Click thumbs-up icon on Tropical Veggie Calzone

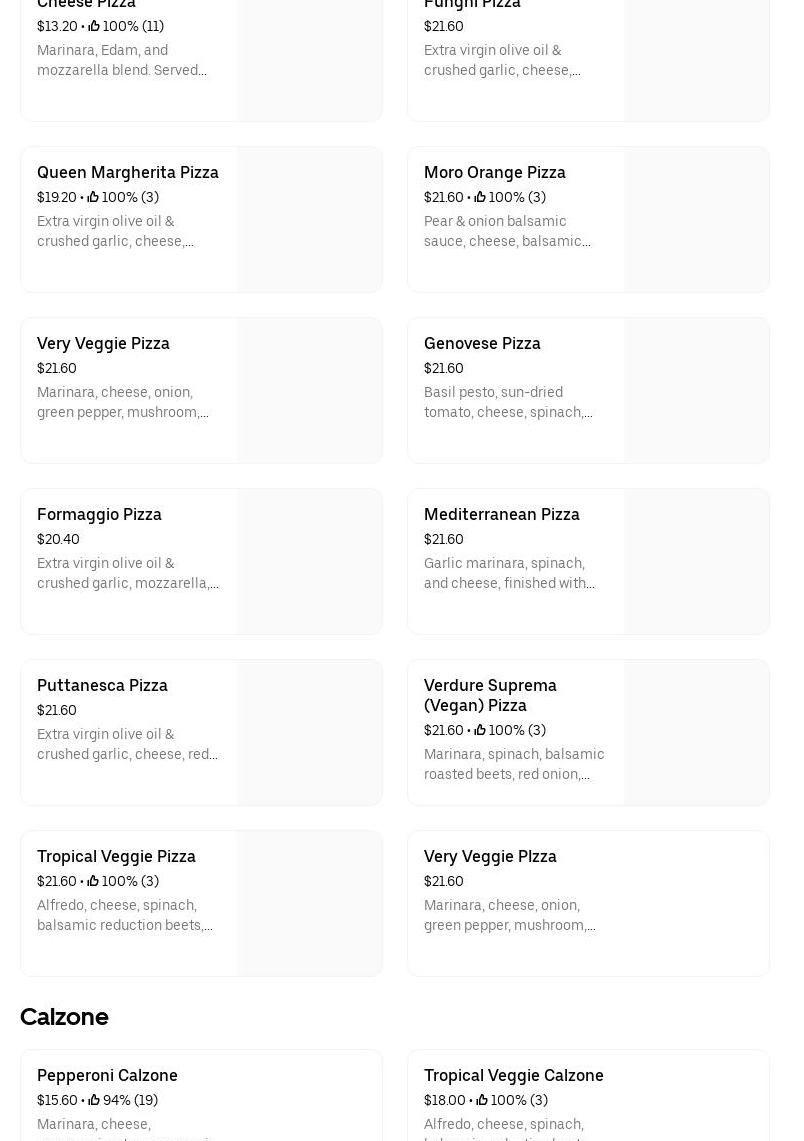(x=482, y=1100)
